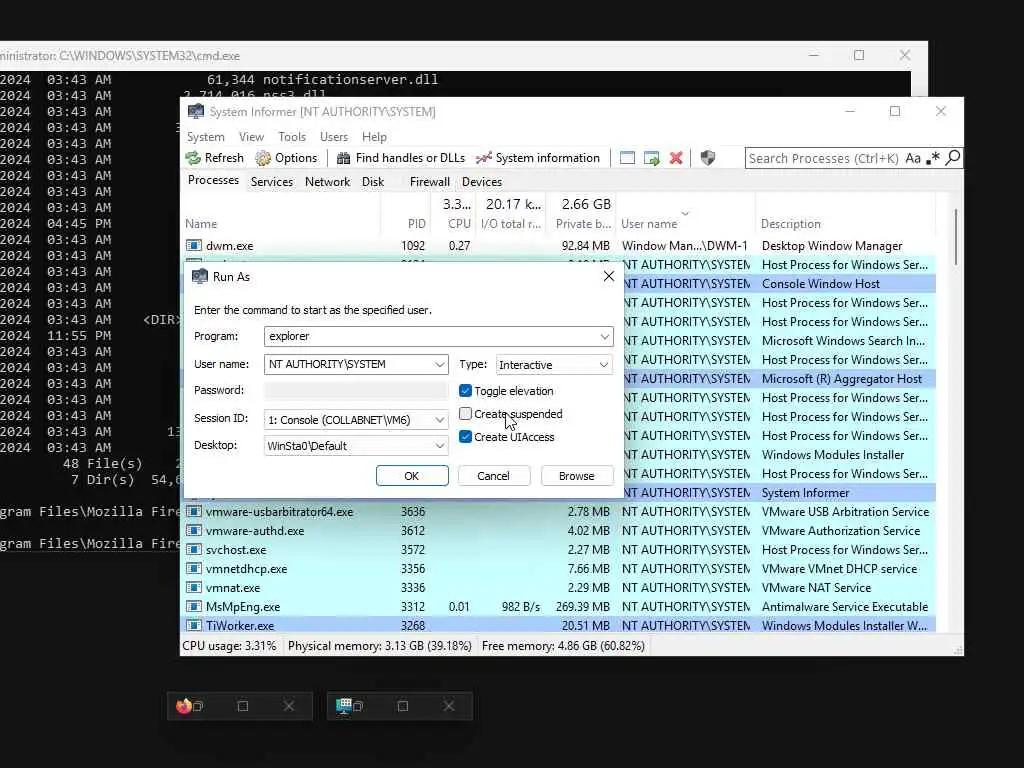This screenshot has width=1024, height=768.
Task: Switch to the Devices tab
Action: tap(482, 182)
